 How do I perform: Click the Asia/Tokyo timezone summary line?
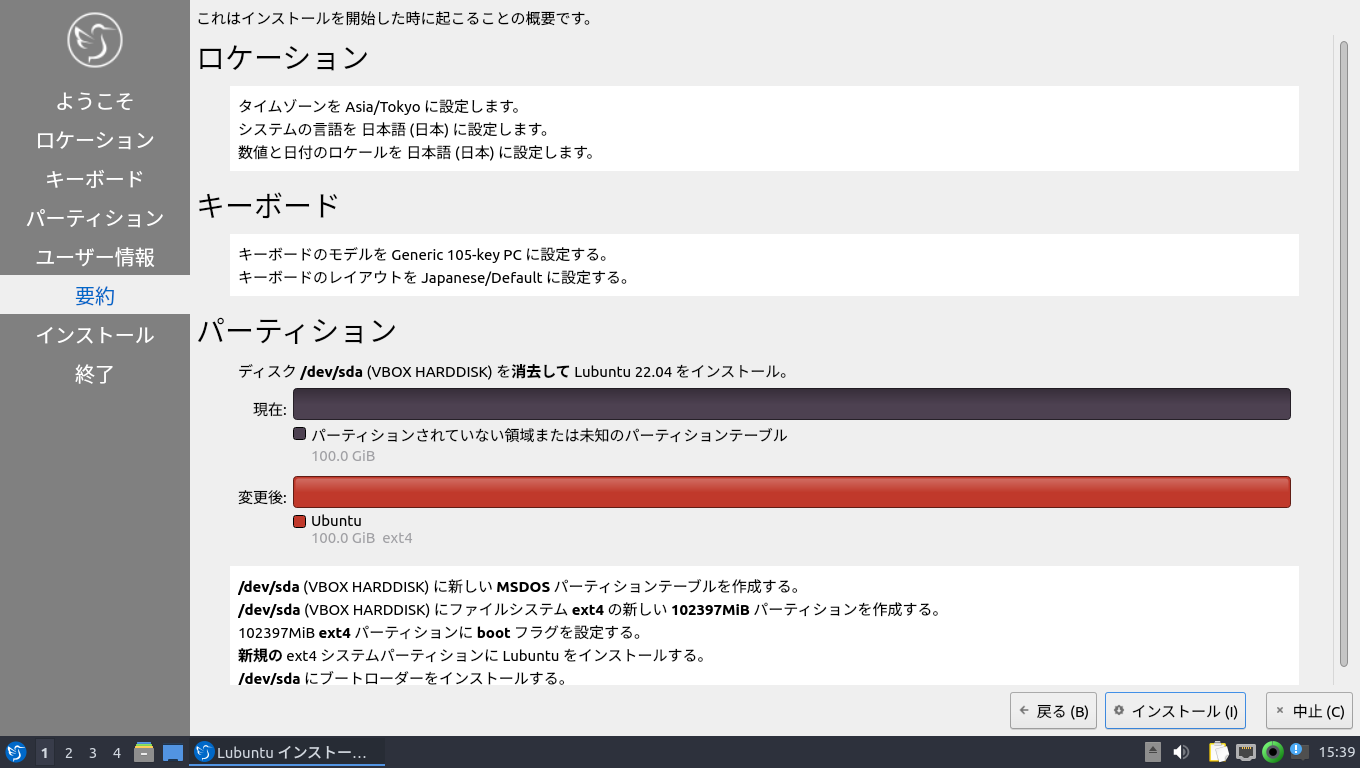click(379, 106)
